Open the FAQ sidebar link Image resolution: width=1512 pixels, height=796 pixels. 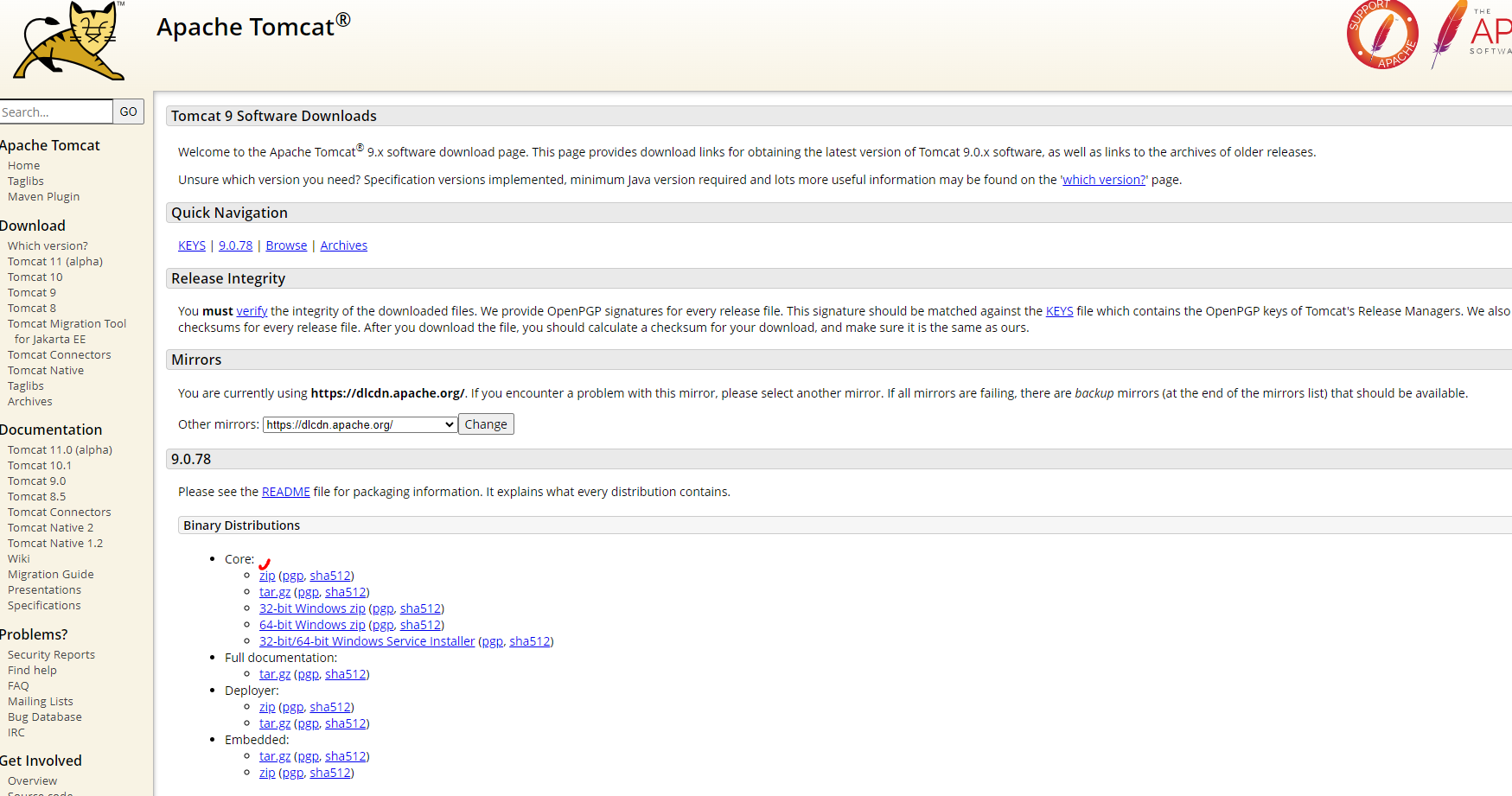click(18, 686)
